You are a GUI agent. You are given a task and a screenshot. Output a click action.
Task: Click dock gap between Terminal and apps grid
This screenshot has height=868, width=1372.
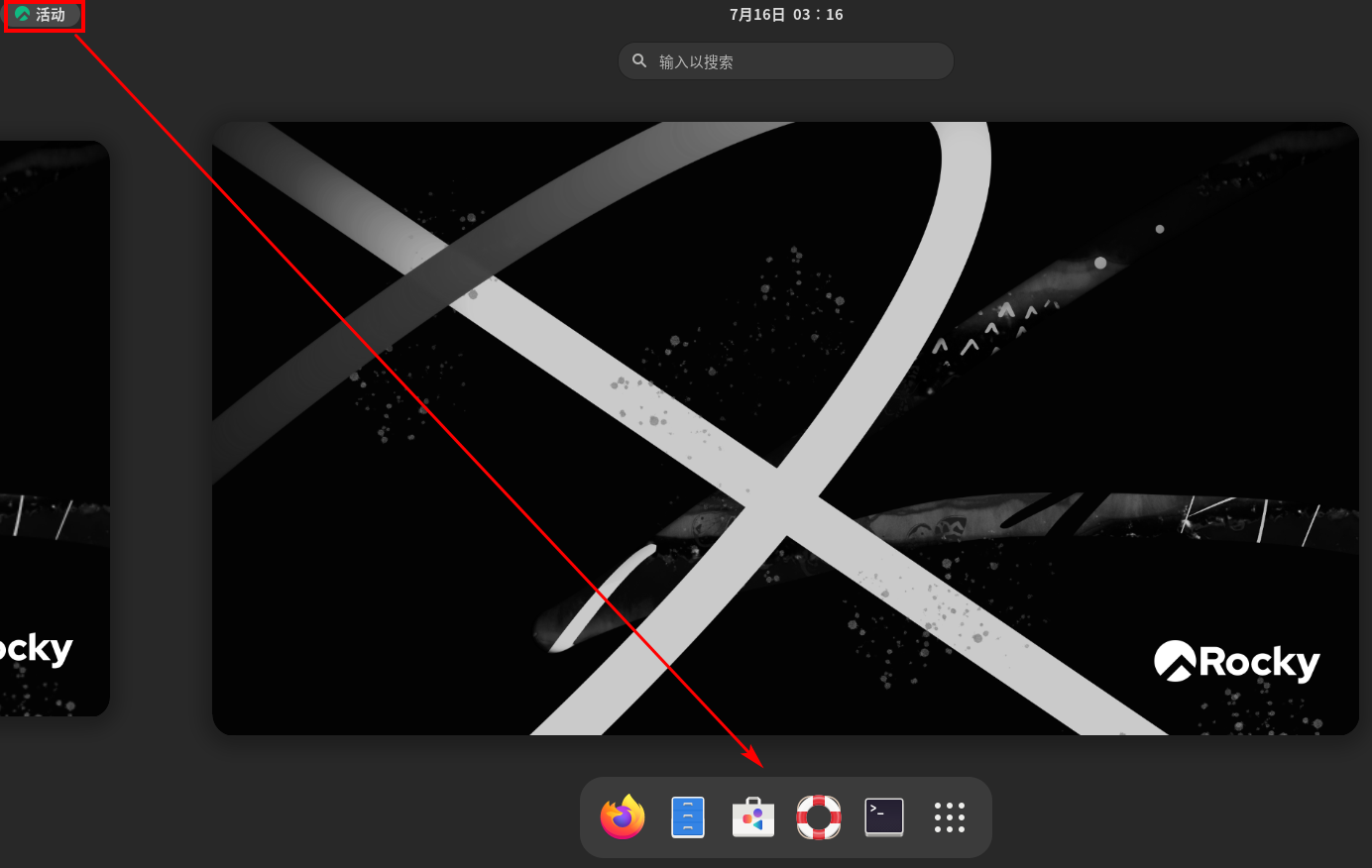click(x=917, y=817)
